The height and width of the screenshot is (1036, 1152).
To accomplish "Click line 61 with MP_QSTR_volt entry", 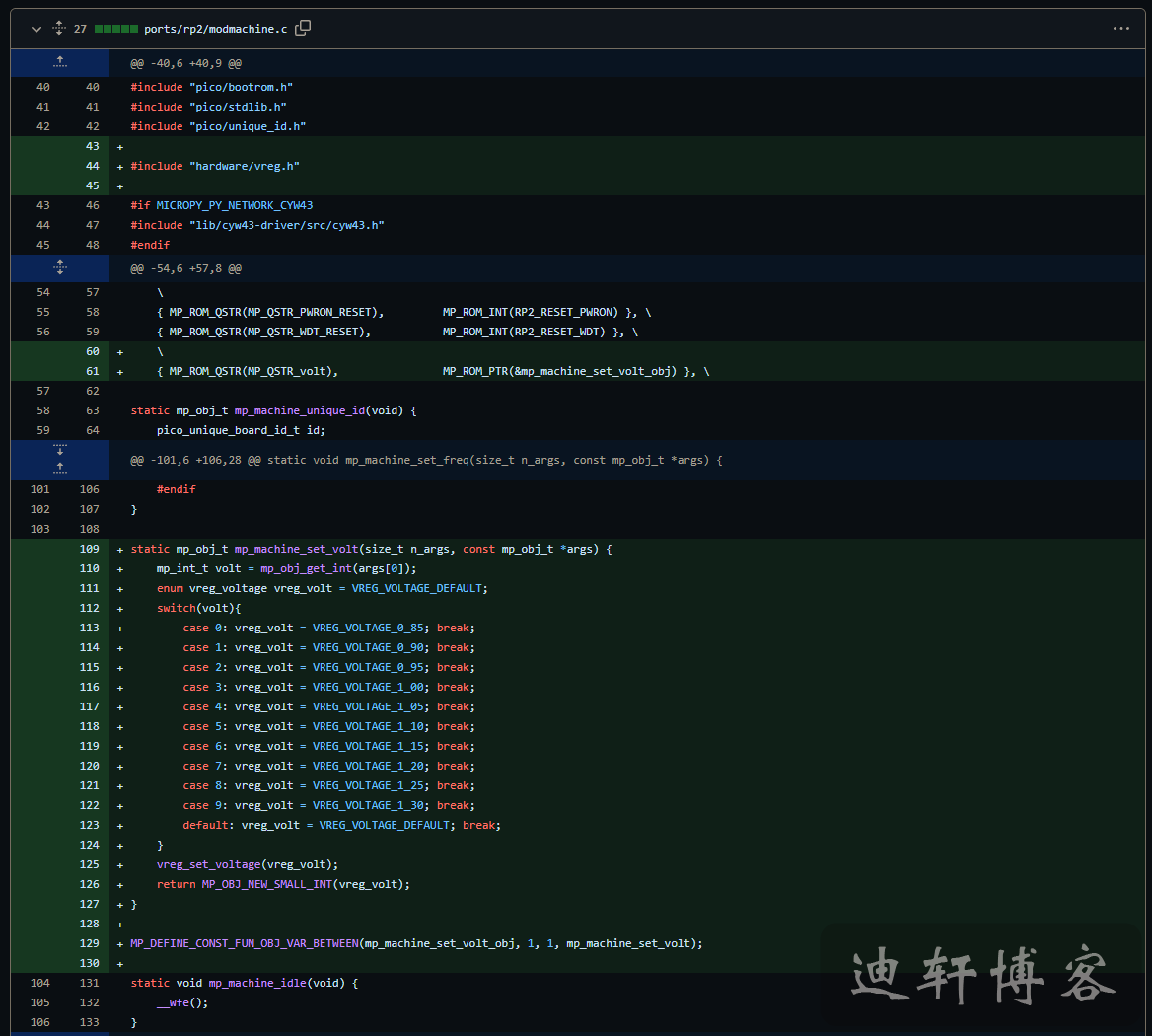I will (433, 371).
